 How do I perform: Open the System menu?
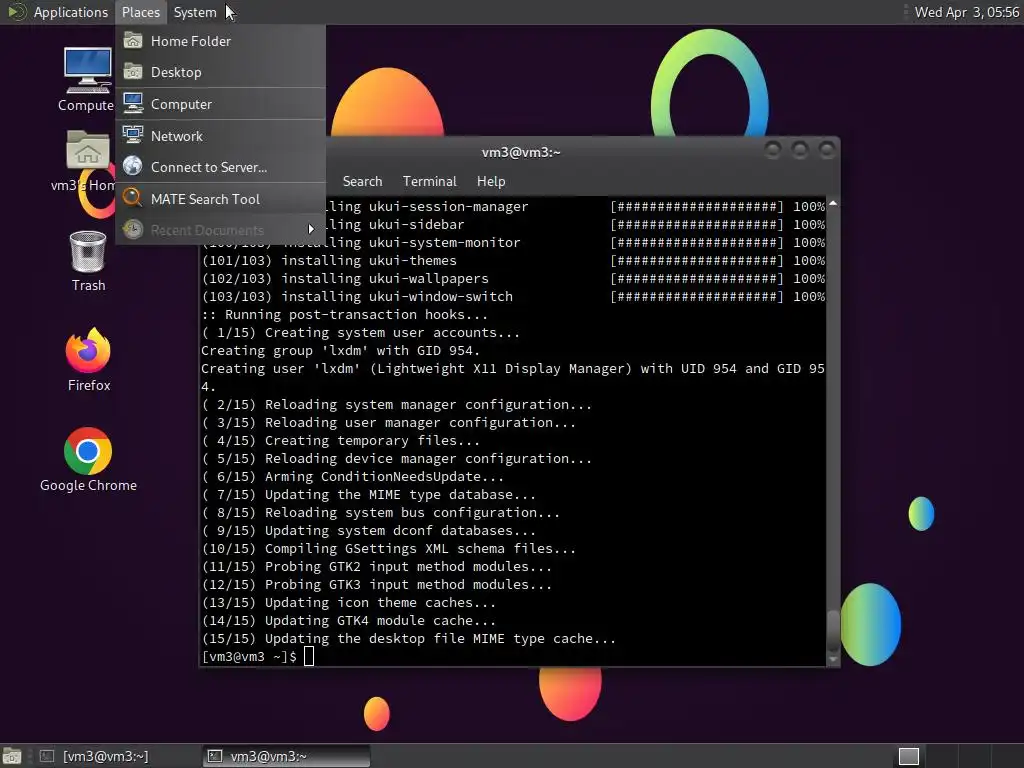click(x=195, y=12)
